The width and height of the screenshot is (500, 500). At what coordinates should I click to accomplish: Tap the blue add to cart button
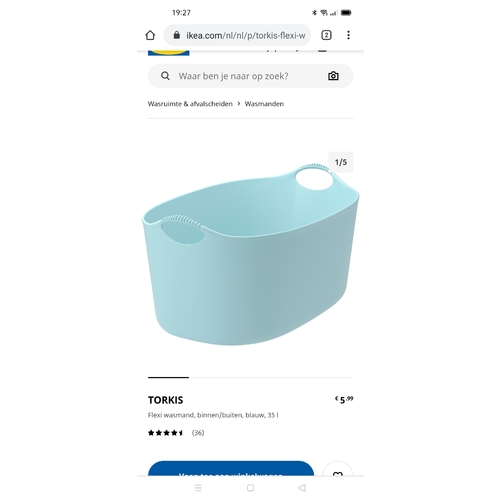[x=231, y=469]
